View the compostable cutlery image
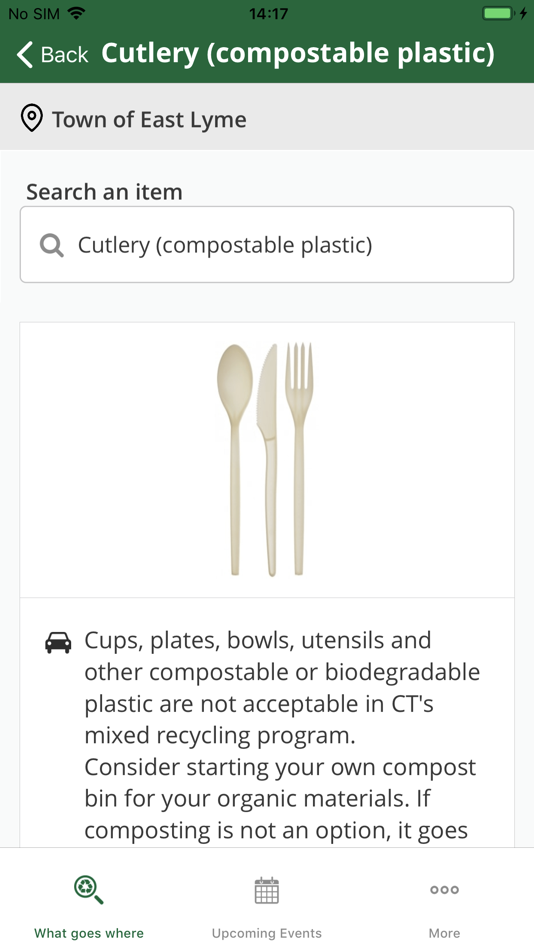 coord(267,460)
